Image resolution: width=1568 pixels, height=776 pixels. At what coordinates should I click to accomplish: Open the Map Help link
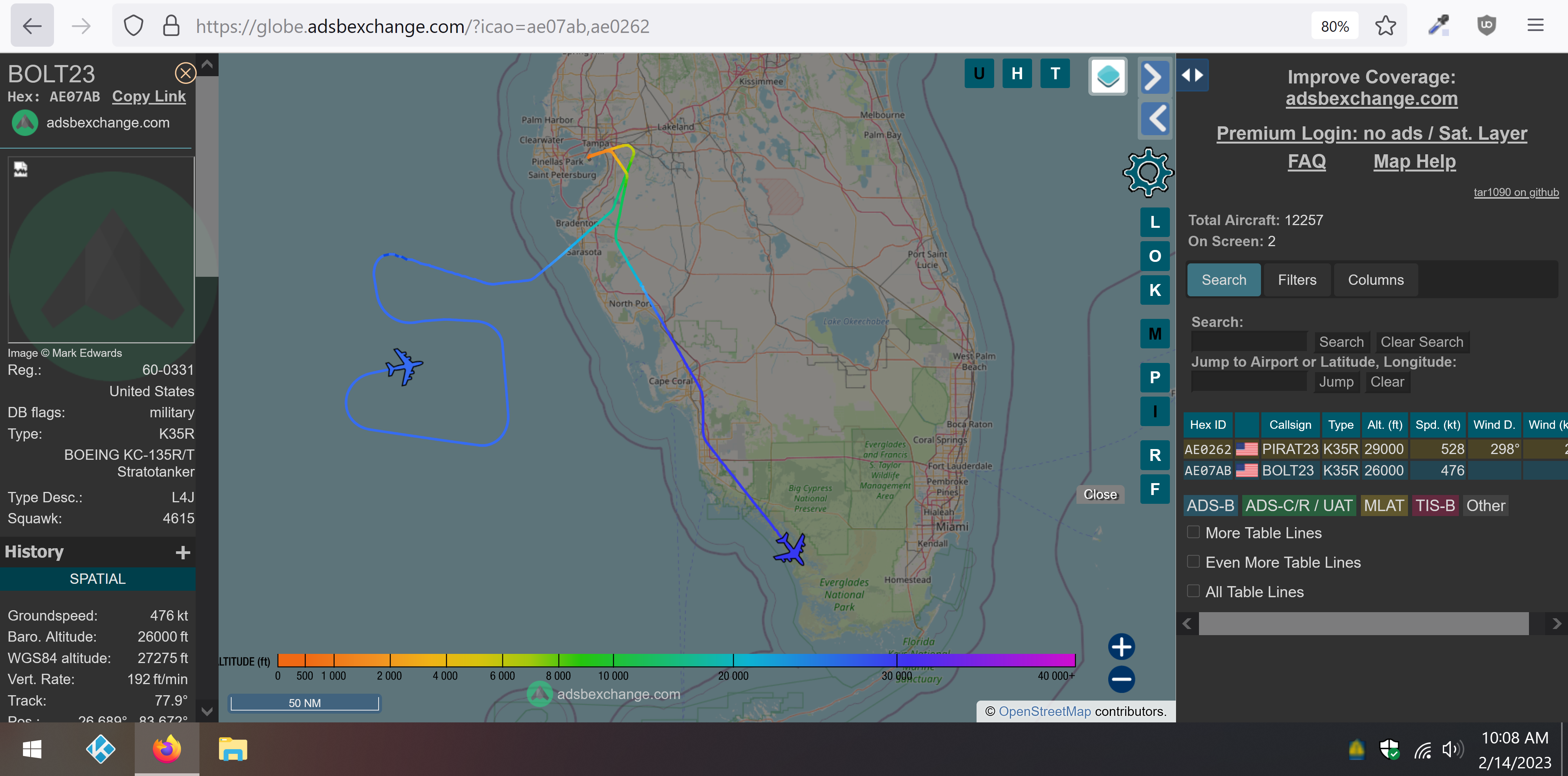1414,161
